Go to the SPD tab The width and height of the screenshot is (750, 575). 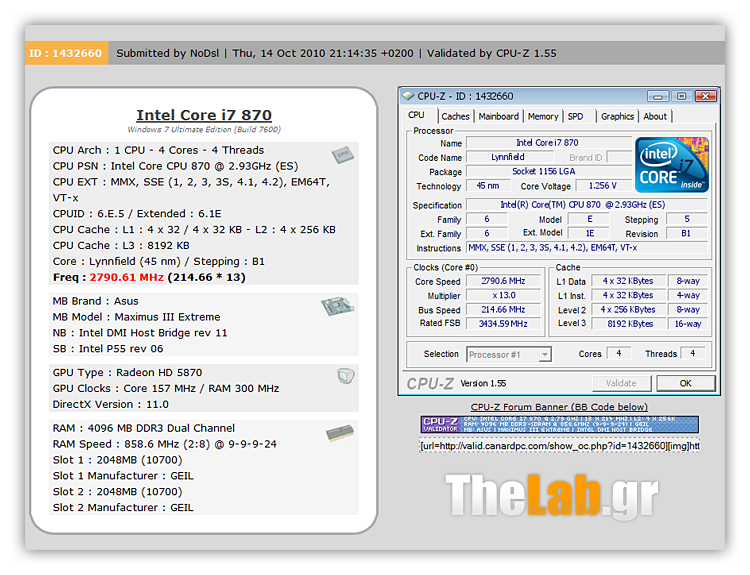576,116
